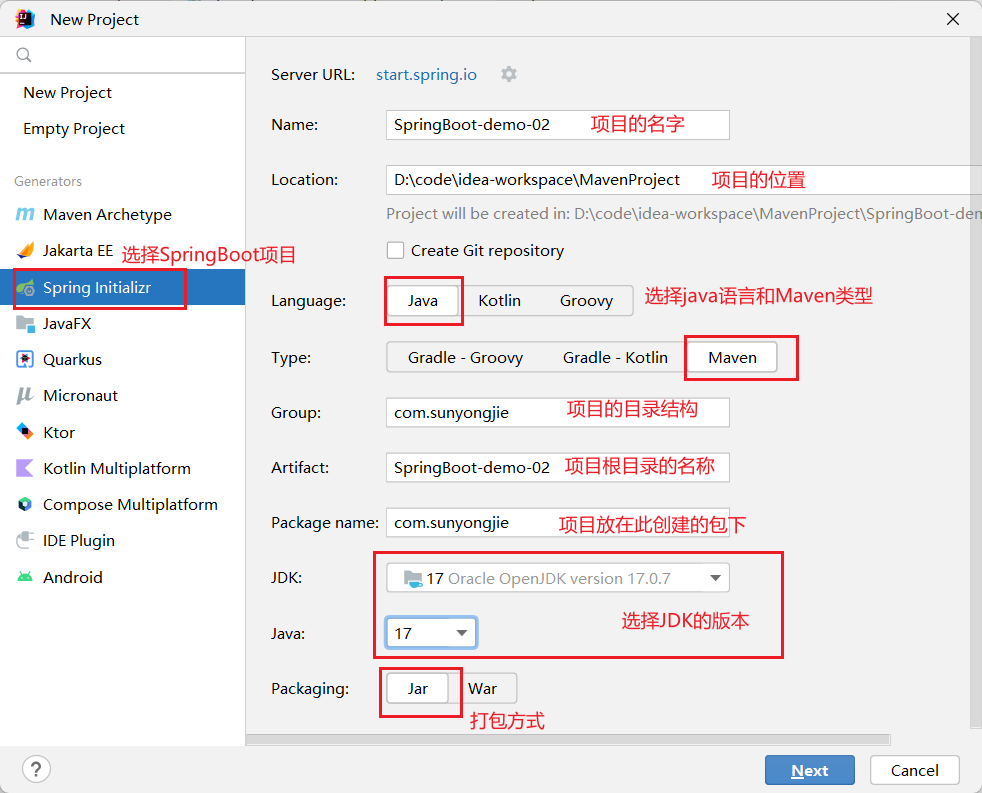Click the Android robot icon
This screenshot has height=793, width=982.
click(x=25, y=577)
